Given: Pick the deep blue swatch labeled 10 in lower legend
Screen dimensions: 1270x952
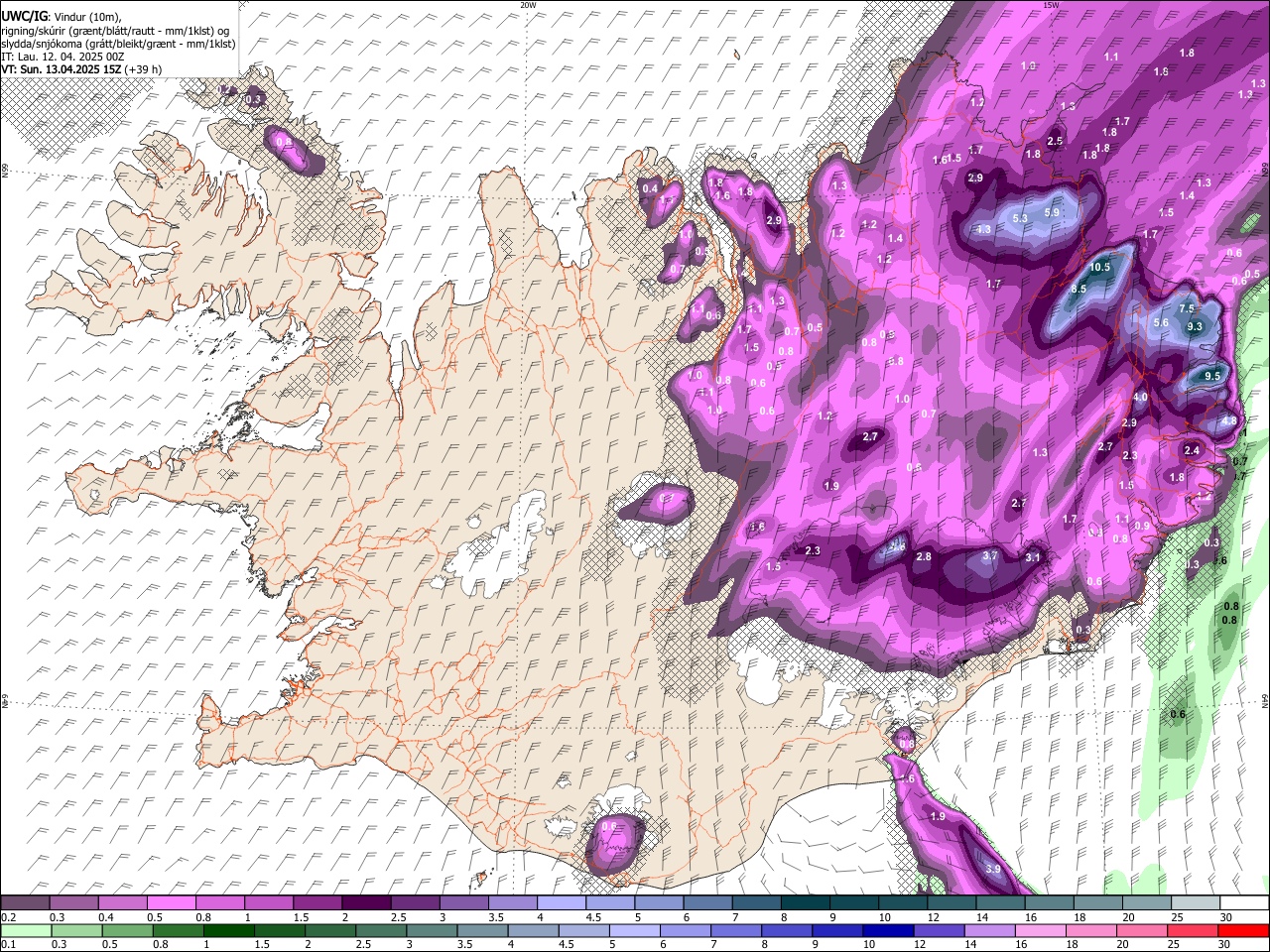Looking at the screenshot, I should coord(886,931).
